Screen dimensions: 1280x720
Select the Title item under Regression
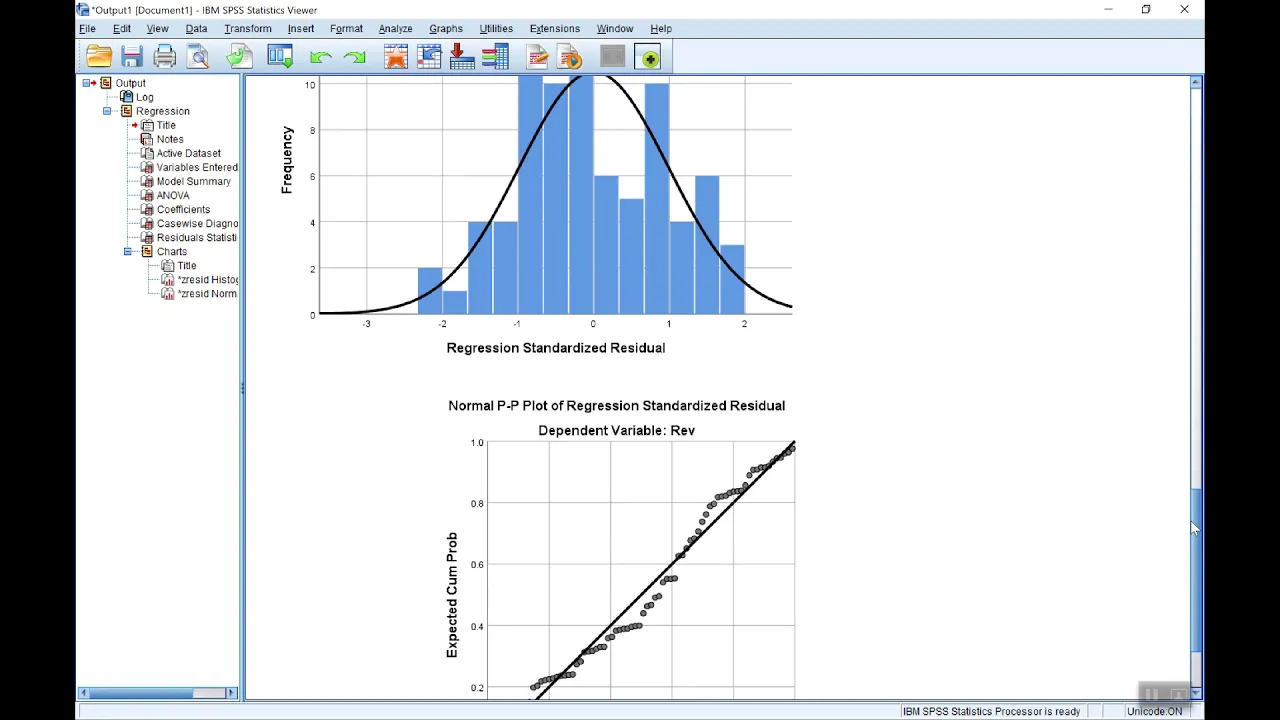166,125
